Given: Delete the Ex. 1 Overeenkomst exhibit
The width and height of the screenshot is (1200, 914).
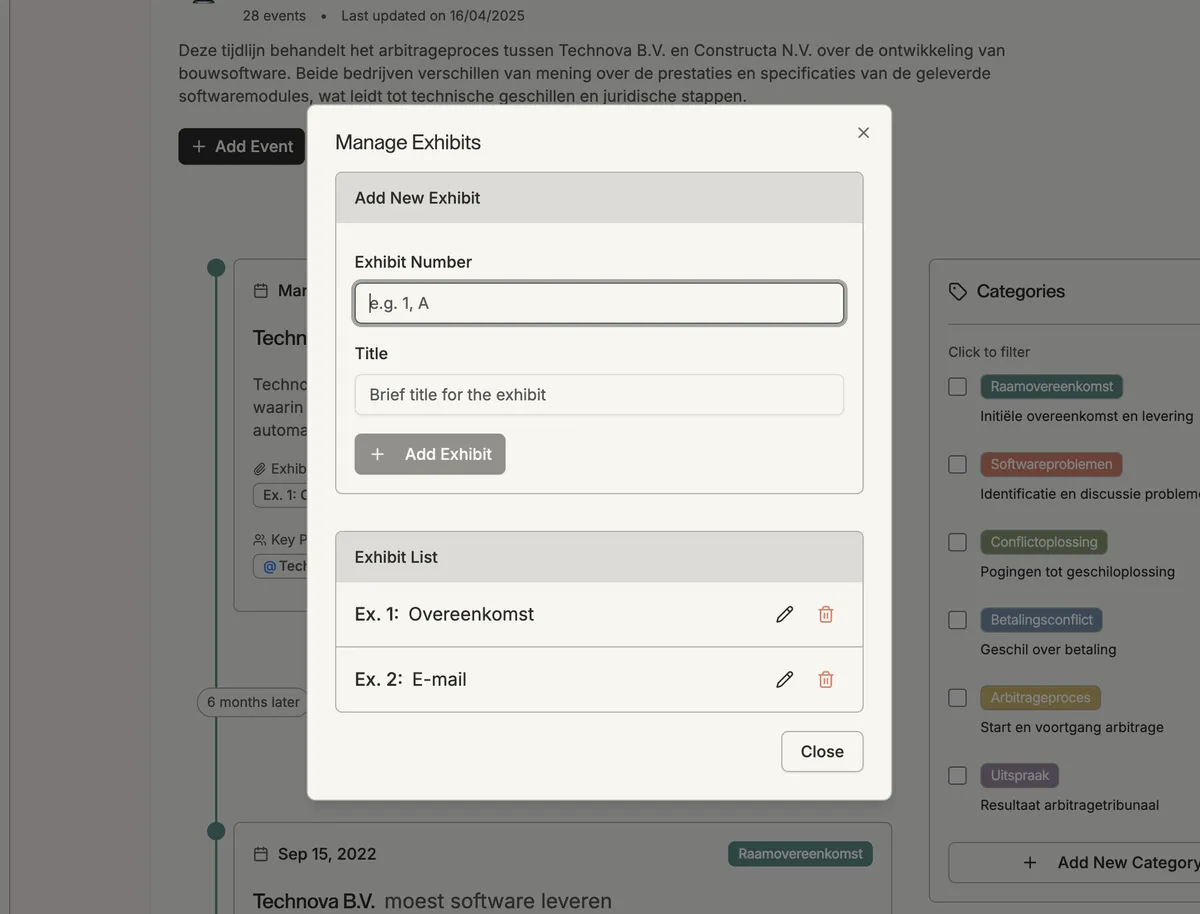Looking at the screenshot, I should pyautogui.click(x=825, y=613).
